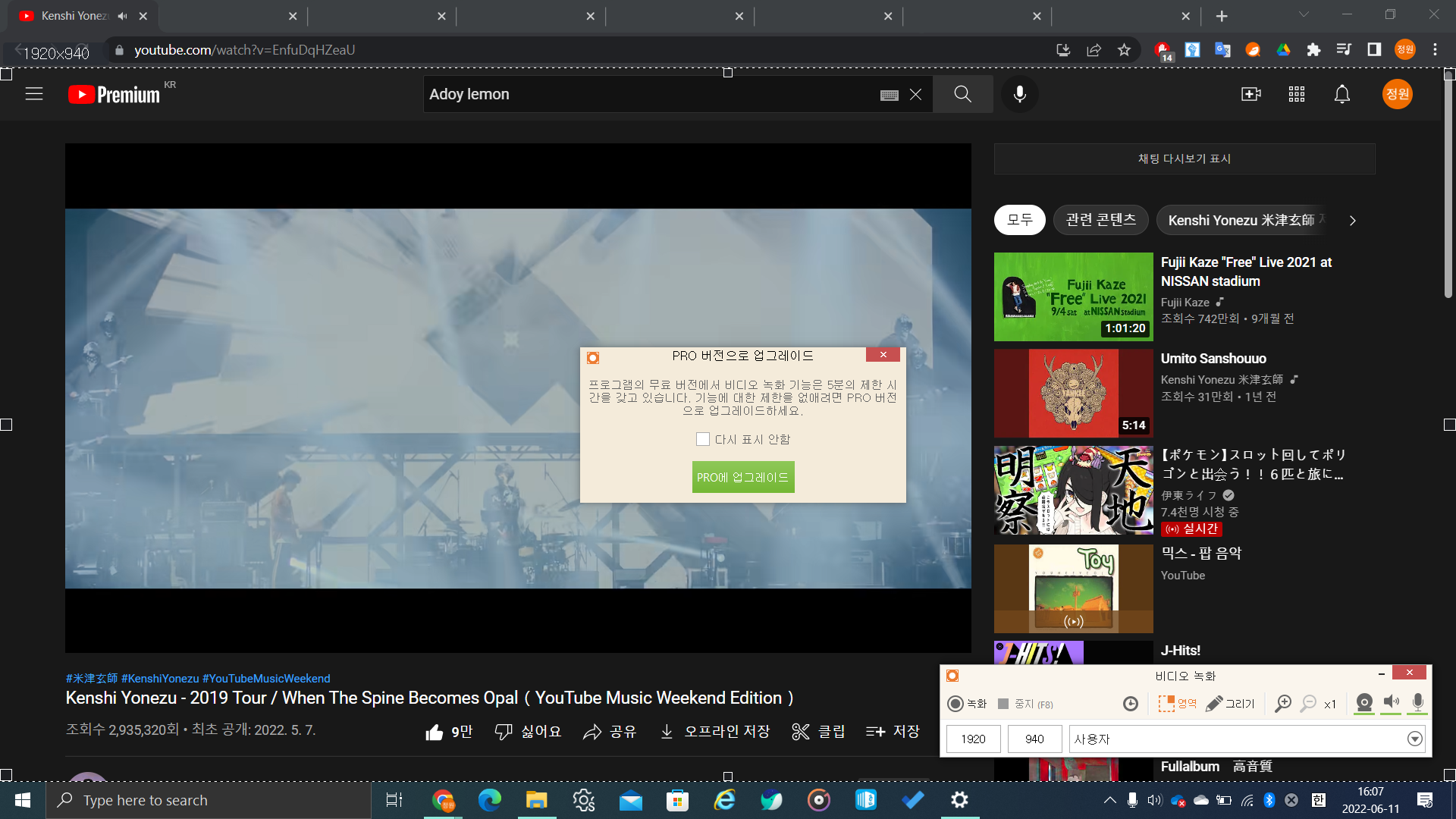Toggle system sound recording speaker icon
Viewport: 1456px width, 819px height.
coord(1391,703)
